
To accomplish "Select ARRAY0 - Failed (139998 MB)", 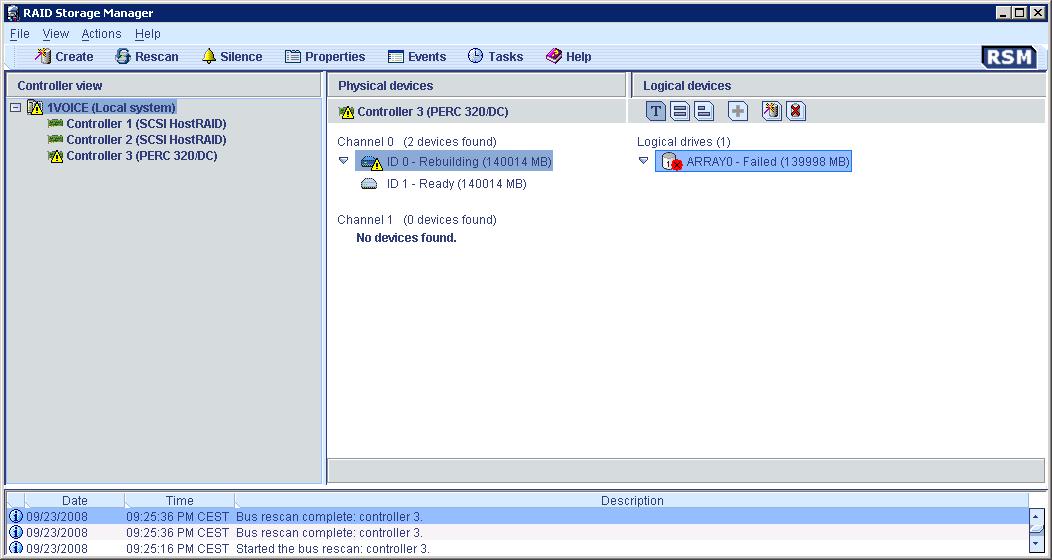I will 753,161.
